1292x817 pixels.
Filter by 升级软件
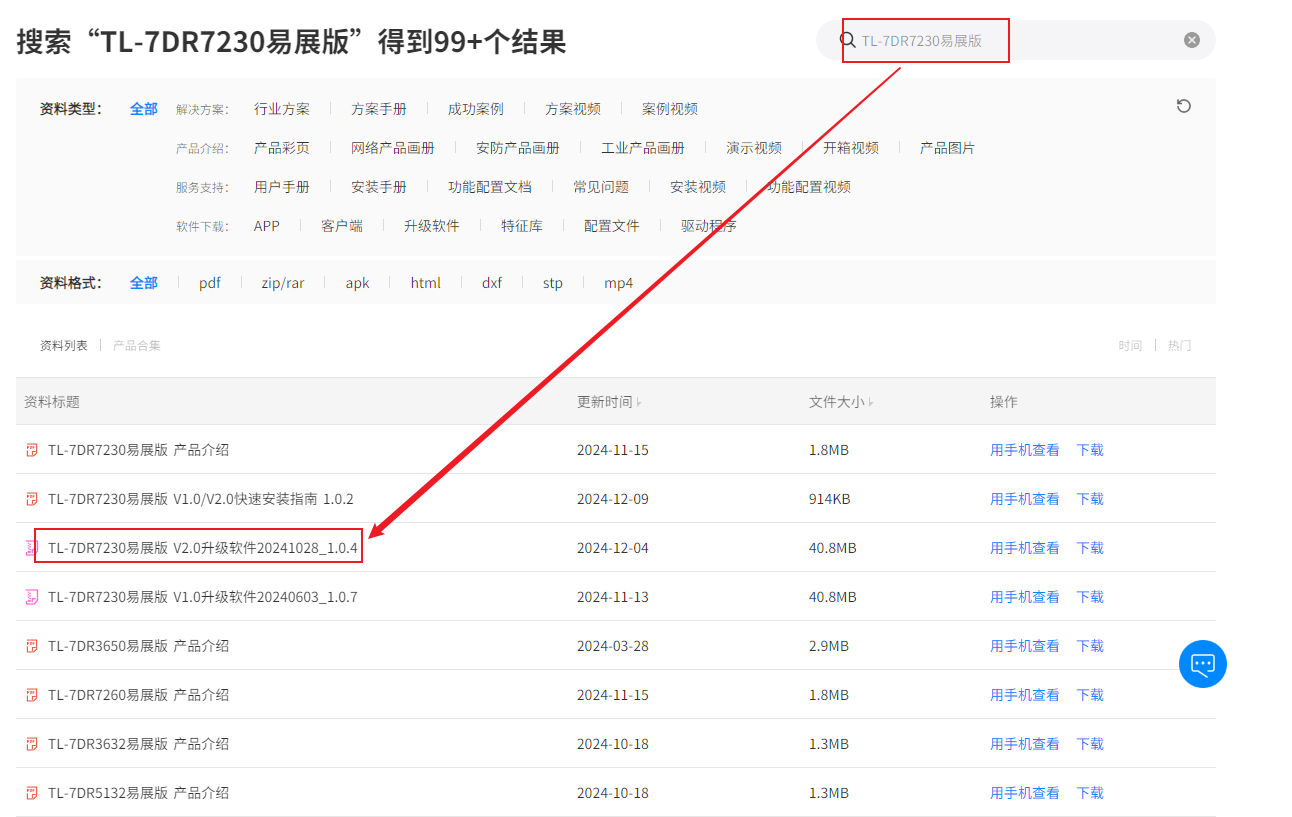pos(432,226)
